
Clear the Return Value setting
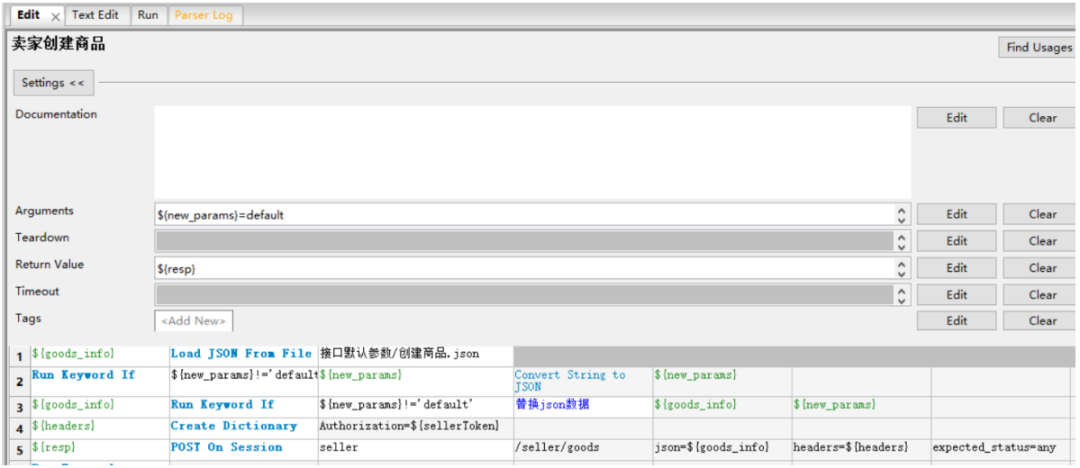coord(1040,268)
